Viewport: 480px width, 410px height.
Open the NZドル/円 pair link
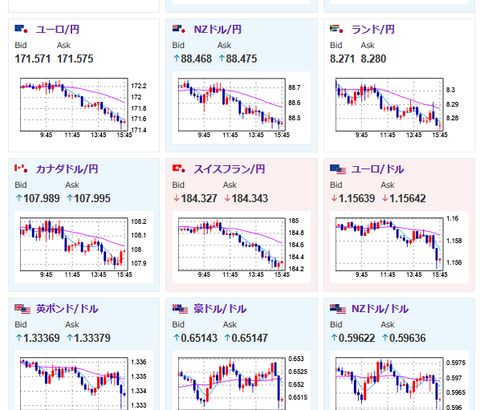click(x=217, y=30)
